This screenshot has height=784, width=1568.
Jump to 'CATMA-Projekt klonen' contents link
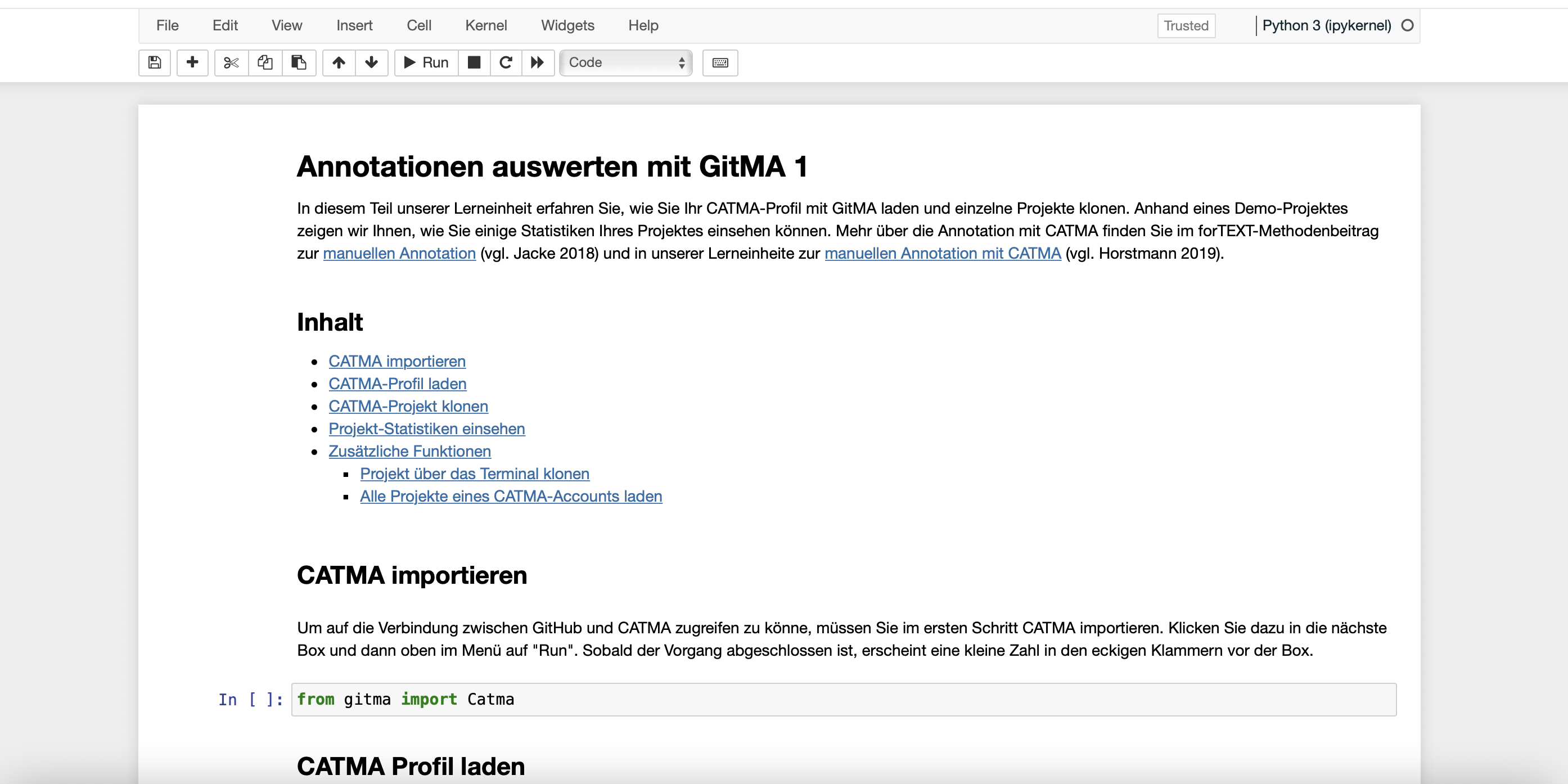pos(408,407)
